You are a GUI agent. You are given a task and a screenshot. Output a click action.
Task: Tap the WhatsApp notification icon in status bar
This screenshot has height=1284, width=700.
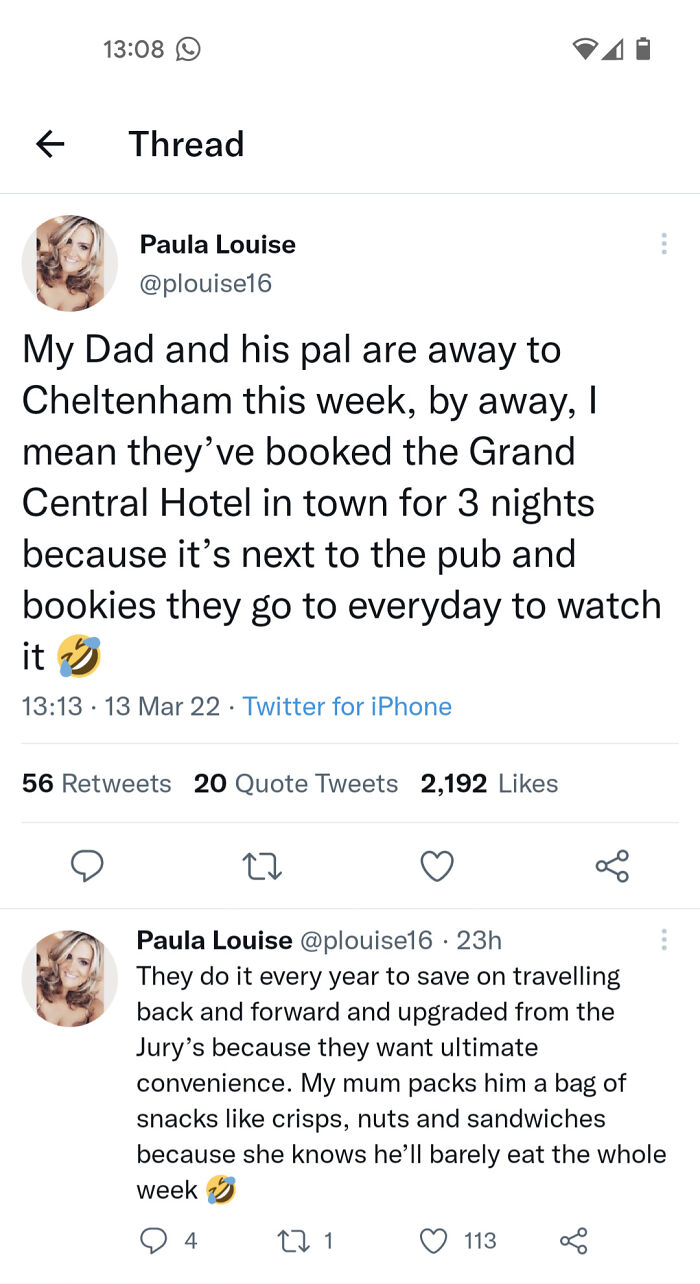tap(187, 49)
